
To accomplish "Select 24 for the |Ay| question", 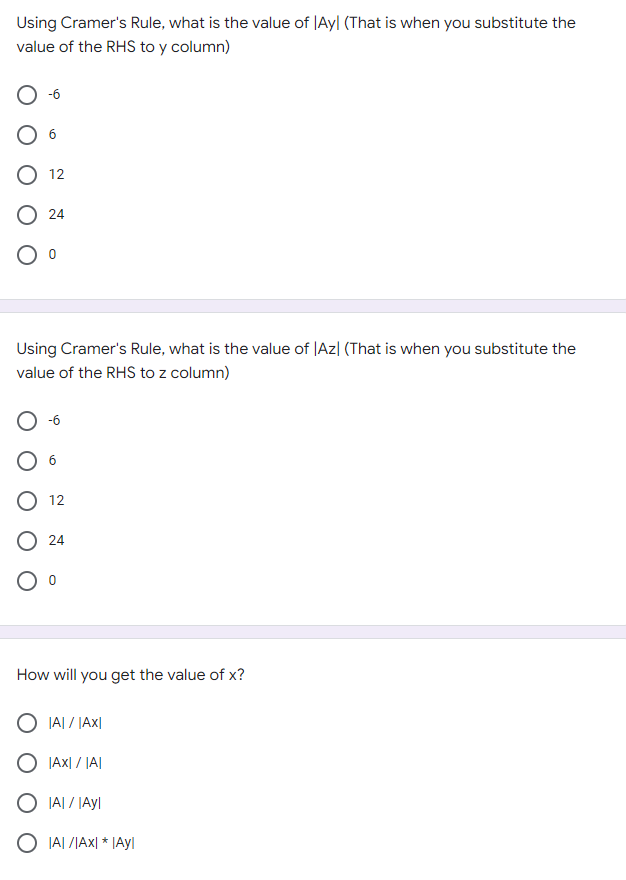I will [x=27, y=214].
